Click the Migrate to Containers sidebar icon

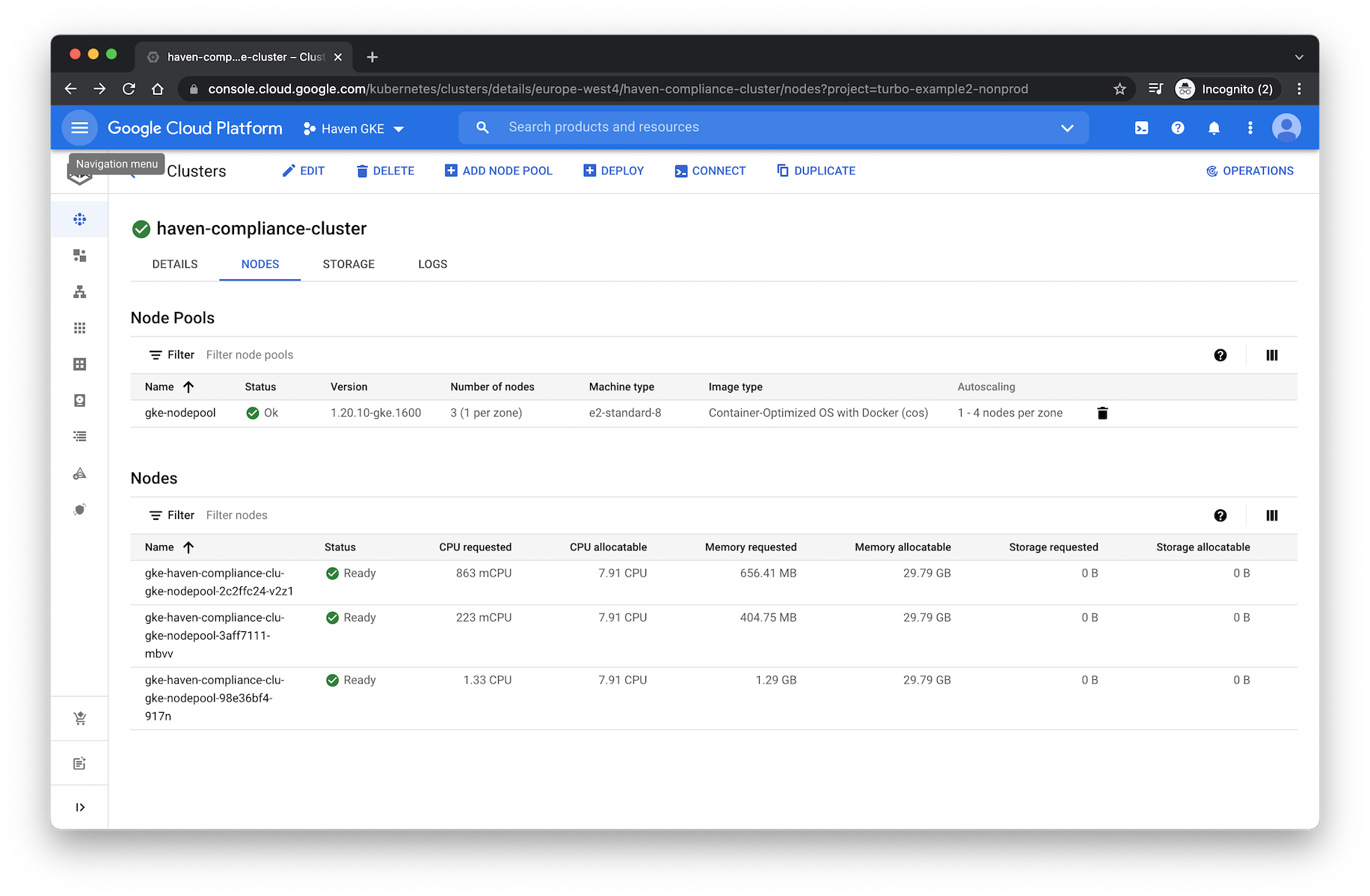click(79, 473)
